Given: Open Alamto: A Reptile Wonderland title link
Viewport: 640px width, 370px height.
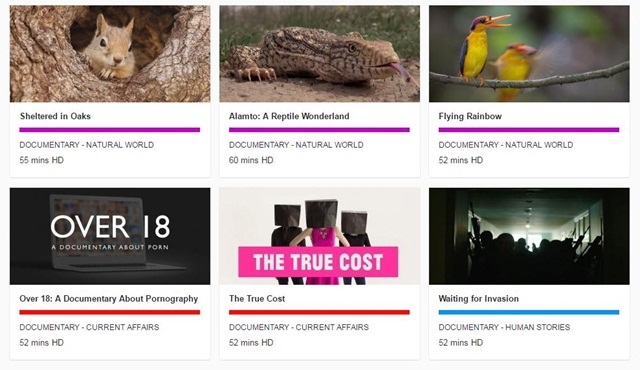Looking at the screenshot, I should 289,116.
